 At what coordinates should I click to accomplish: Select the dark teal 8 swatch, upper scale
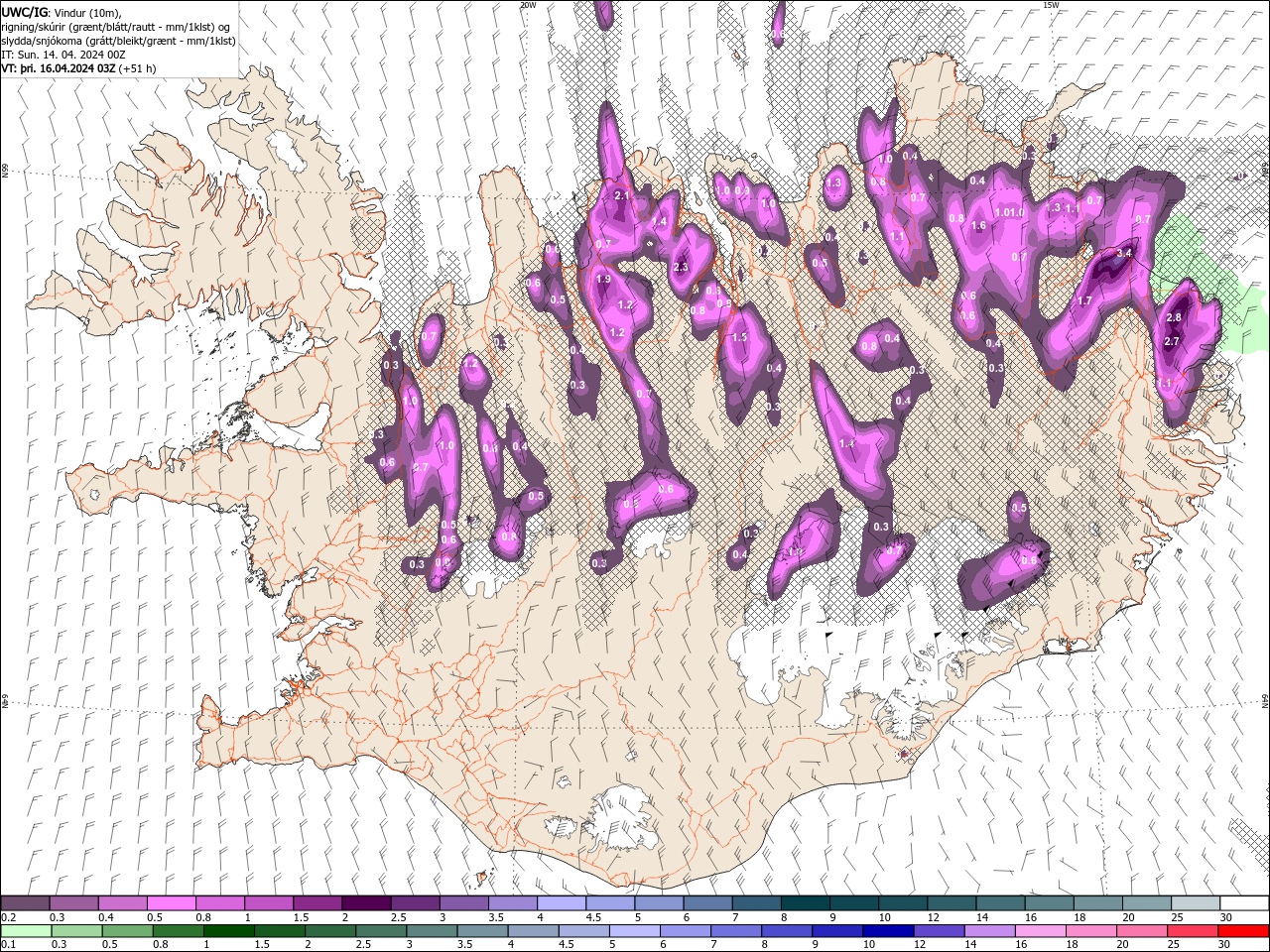coord(805,903)
